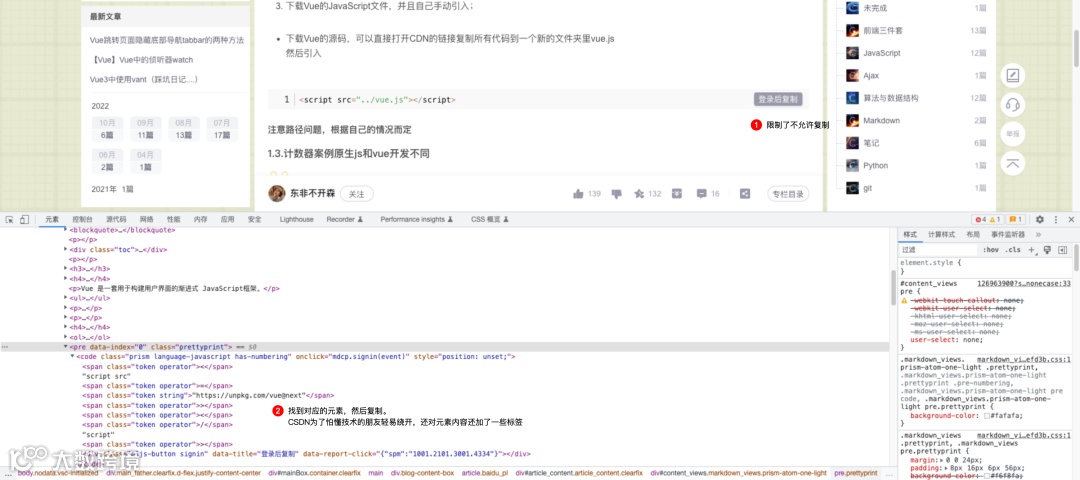Click the toggle rendering emulations brush icon
This screenshot has height=480, width=1080.
1047,249
